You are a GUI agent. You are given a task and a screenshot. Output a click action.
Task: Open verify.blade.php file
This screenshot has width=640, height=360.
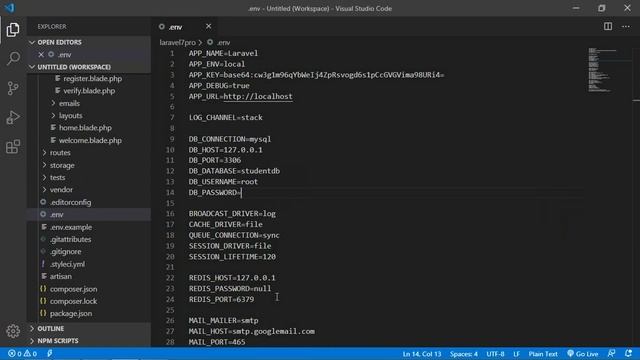[x=89, y=91]
